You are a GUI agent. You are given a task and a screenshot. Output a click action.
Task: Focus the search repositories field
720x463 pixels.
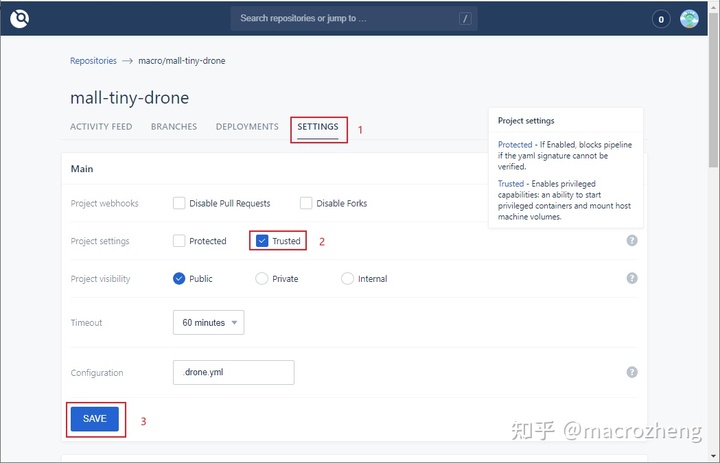click(x=354, y=18)
